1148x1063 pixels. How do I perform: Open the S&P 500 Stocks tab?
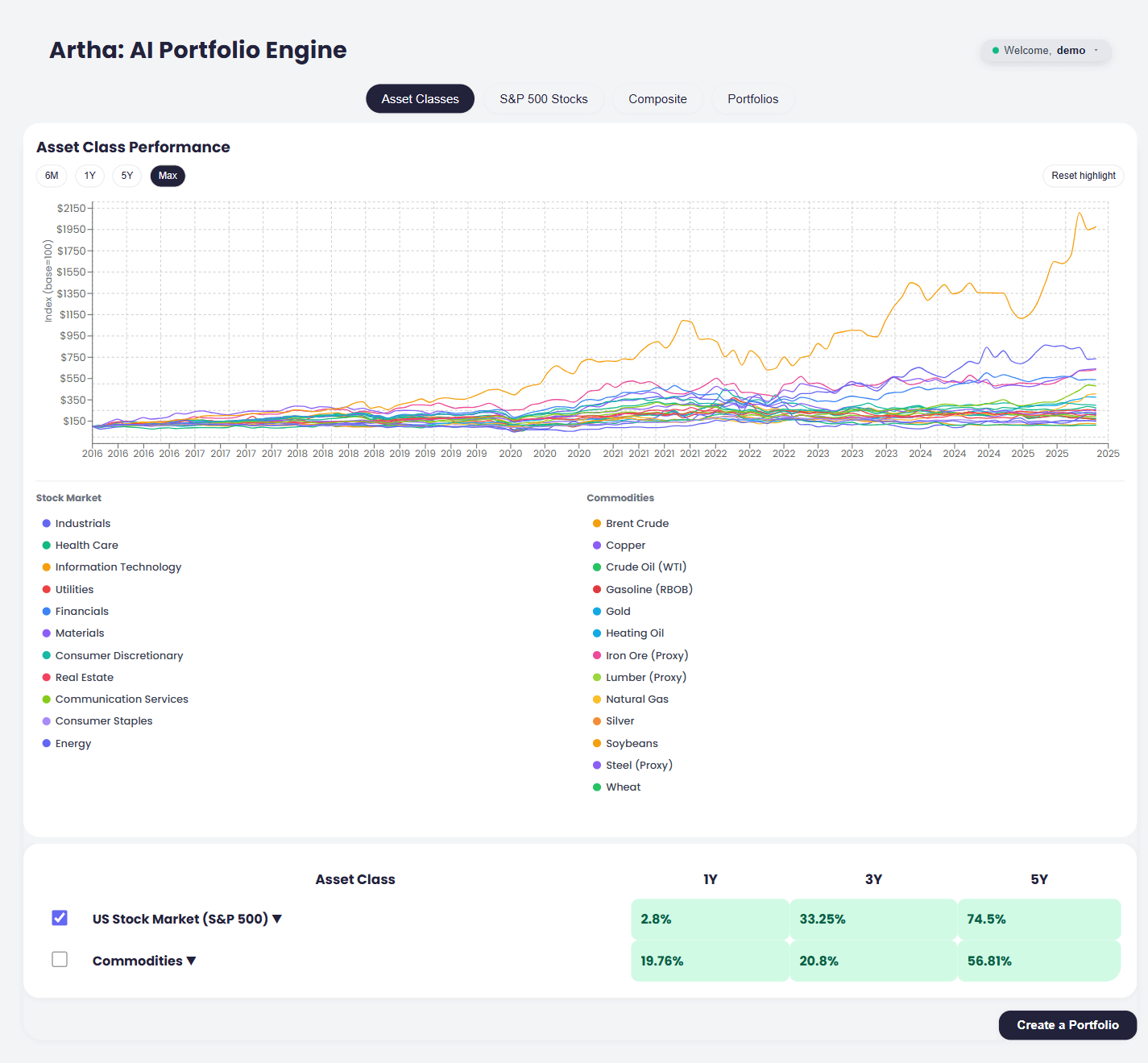click(x=544, y=99)
